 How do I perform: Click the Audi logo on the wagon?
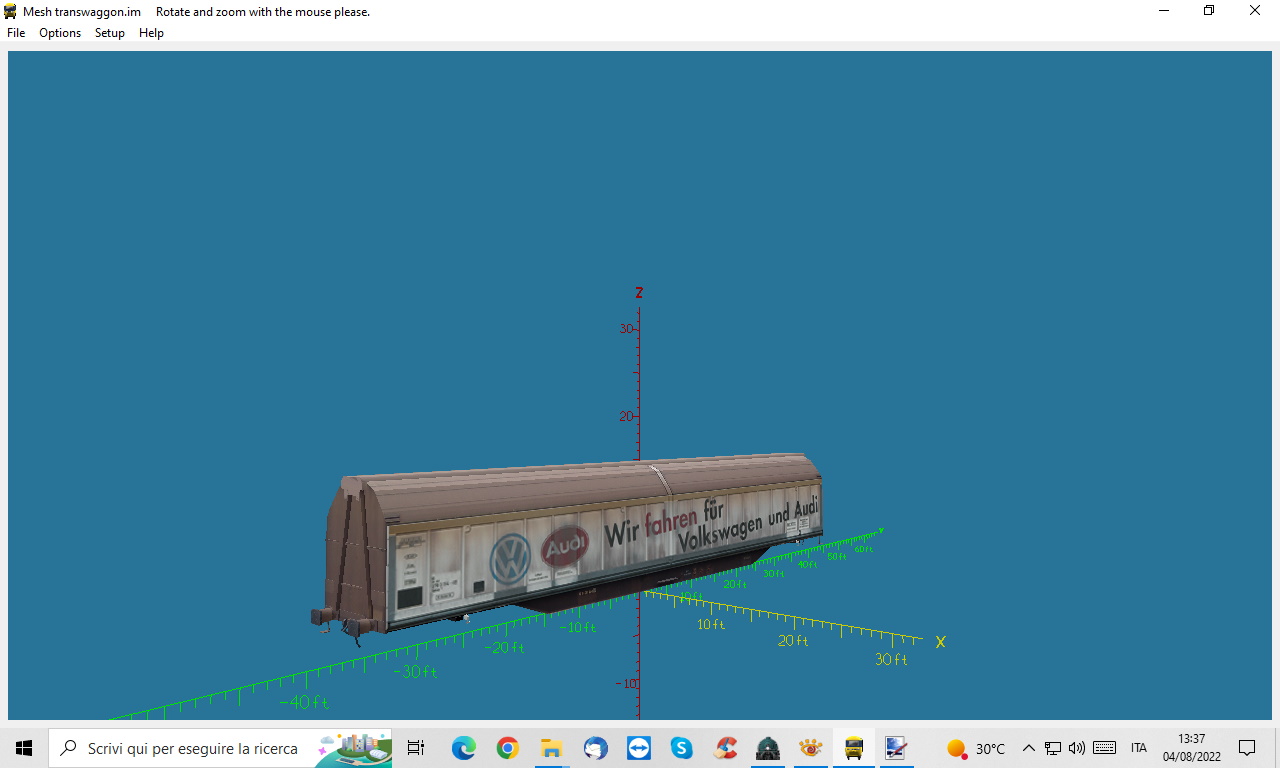(566, 546)
